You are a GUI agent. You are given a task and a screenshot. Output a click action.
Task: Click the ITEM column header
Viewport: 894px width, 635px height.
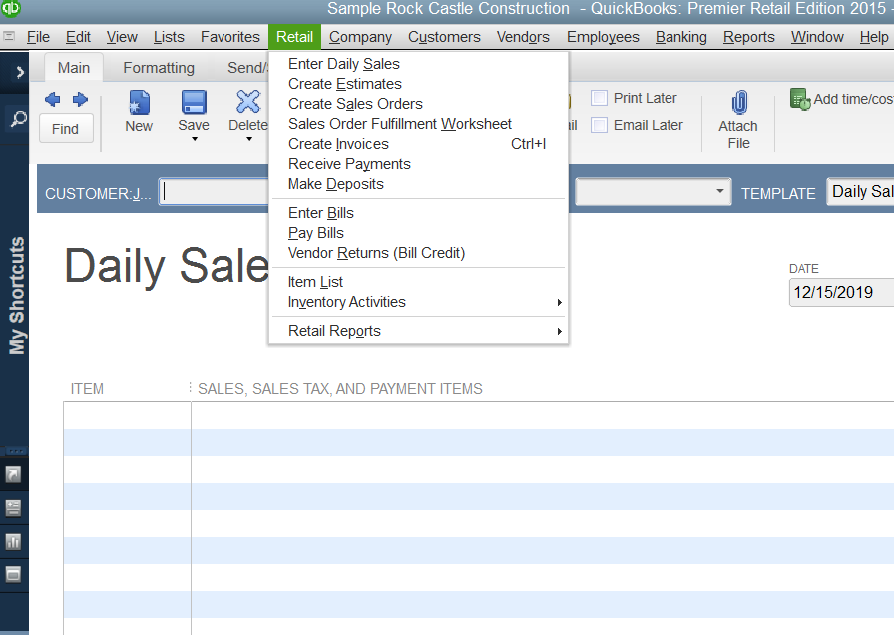(x=87, y=389)
